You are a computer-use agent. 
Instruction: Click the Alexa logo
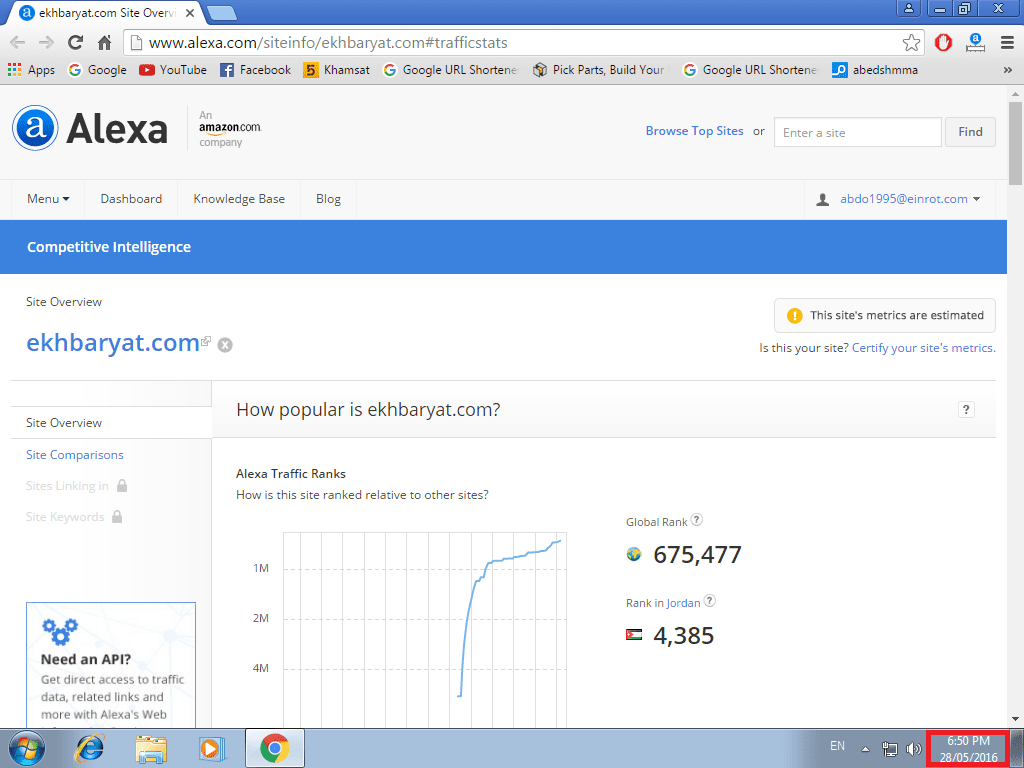click(x=90, y=128)
